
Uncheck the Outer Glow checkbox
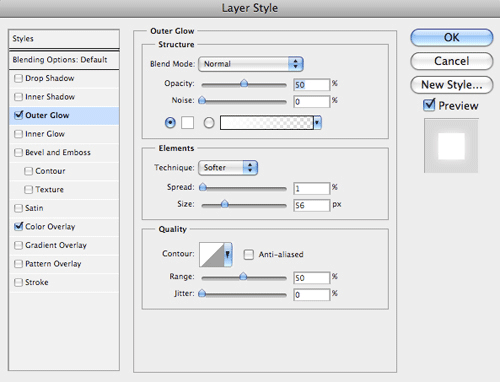coord(18,115)
